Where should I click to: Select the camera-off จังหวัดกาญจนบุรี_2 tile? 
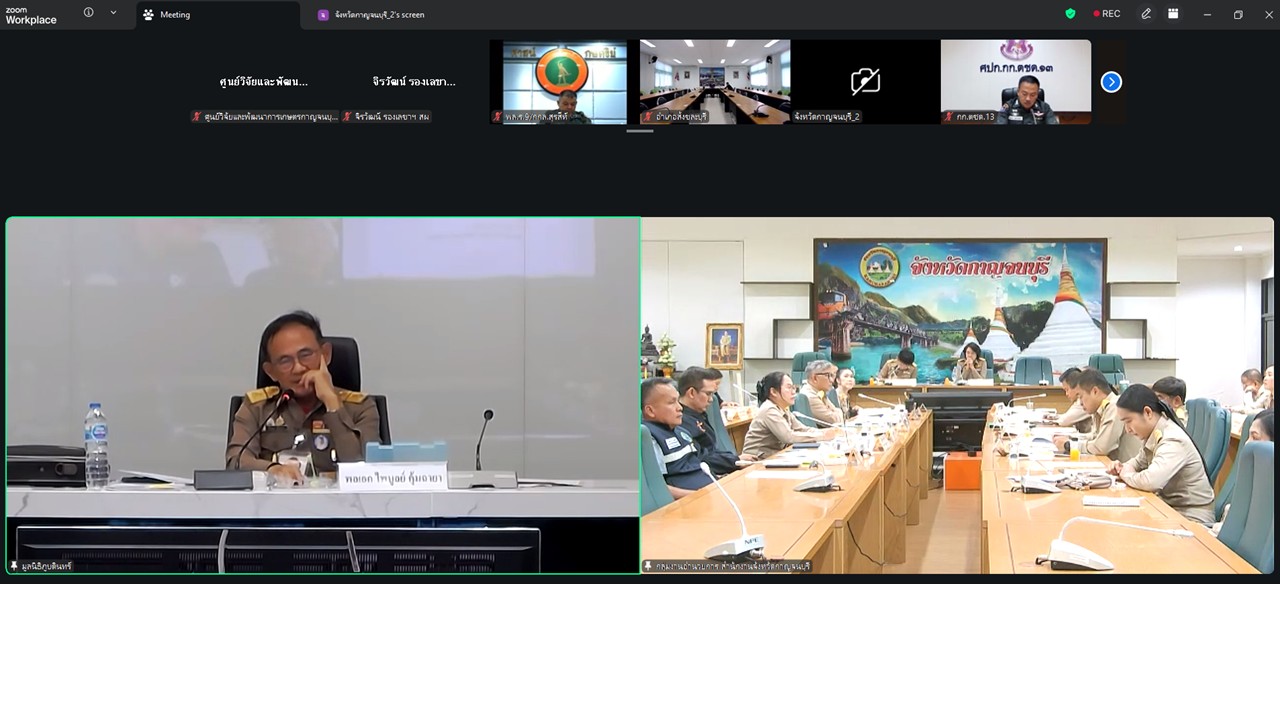point(865,82)
